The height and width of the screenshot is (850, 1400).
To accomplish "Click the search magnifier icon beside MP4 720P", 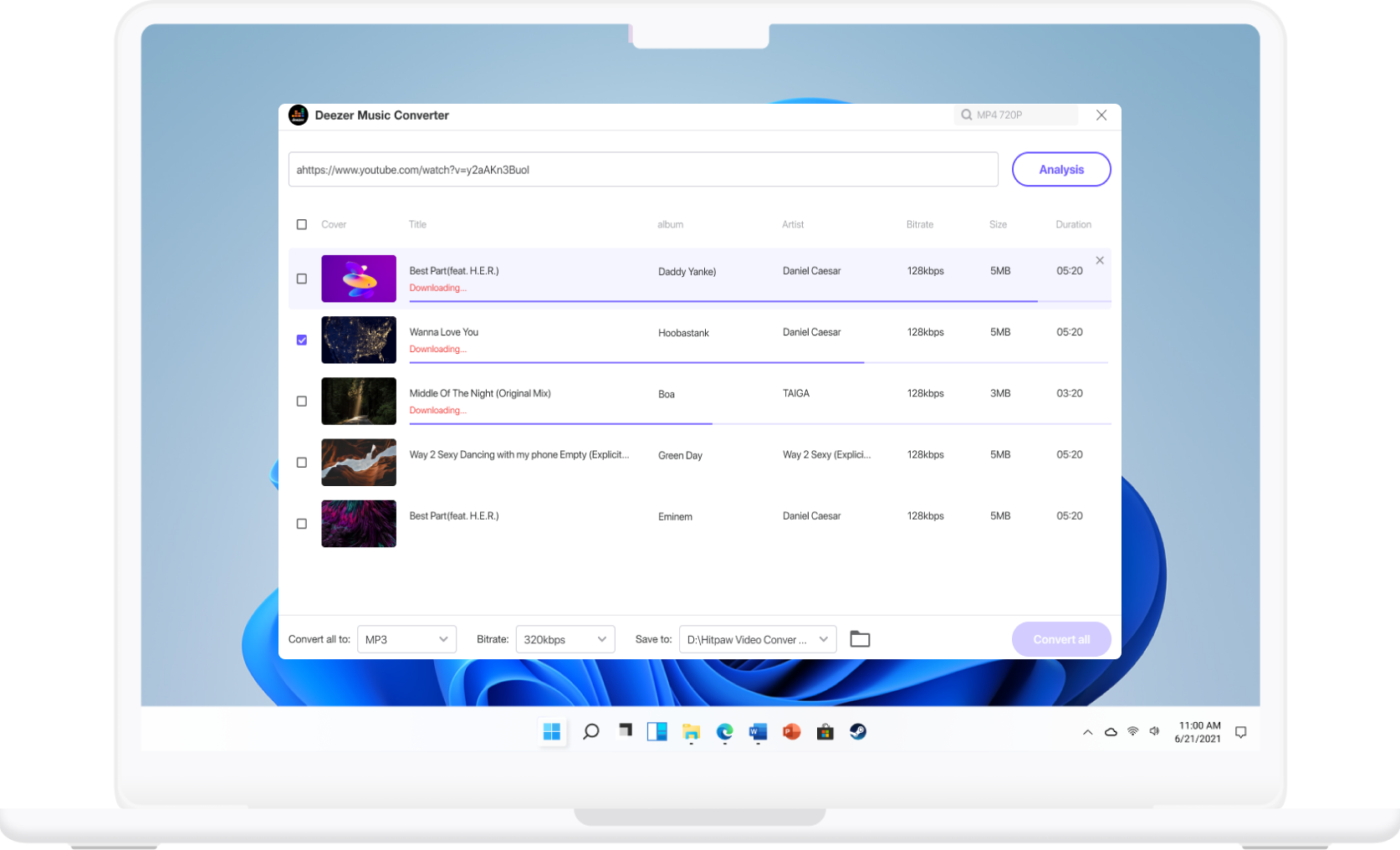I will click(967, 115).
